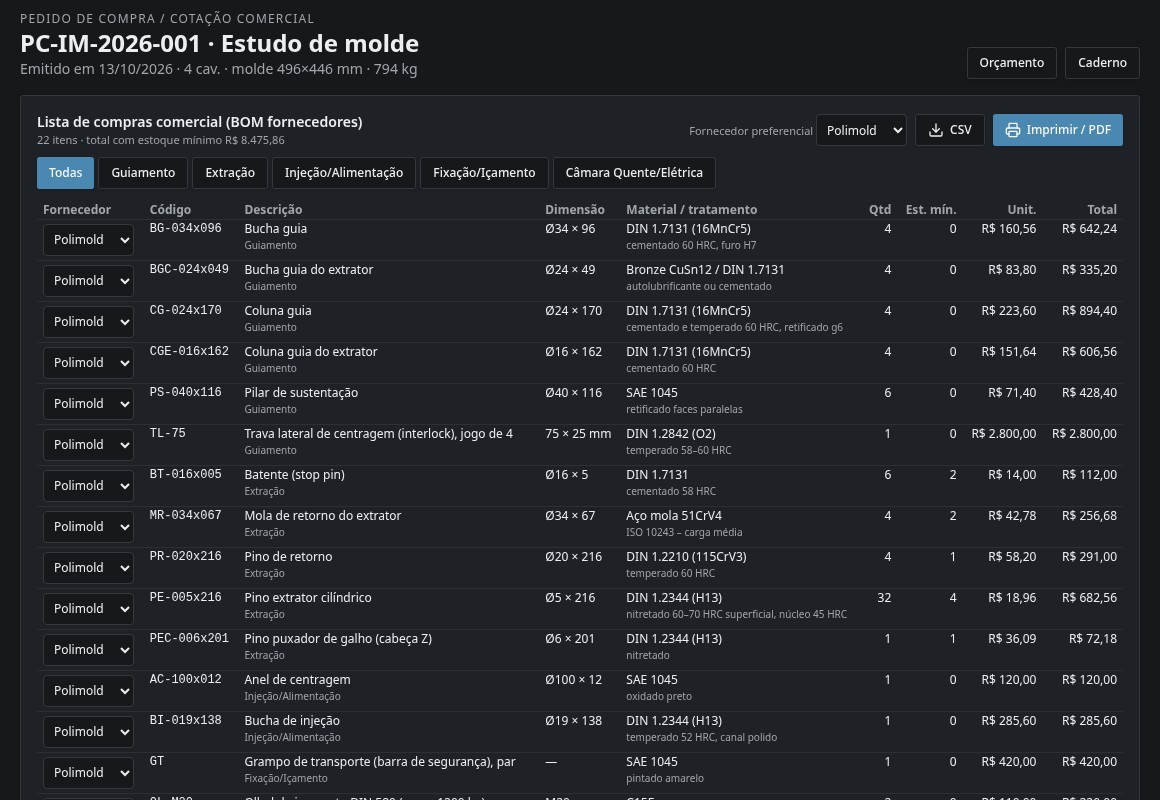This screenshot has height=800, width=1160.
Task: Open supplier dropdown for Batente (stop pin)
Action: tap(88, 485)
